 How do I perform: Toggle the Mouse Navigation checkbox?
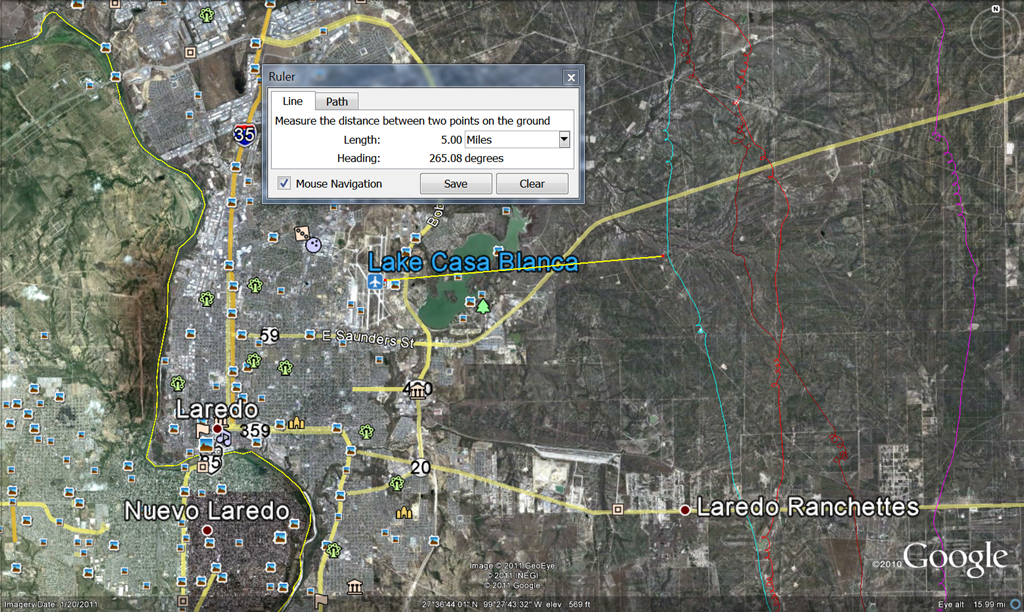285,184
